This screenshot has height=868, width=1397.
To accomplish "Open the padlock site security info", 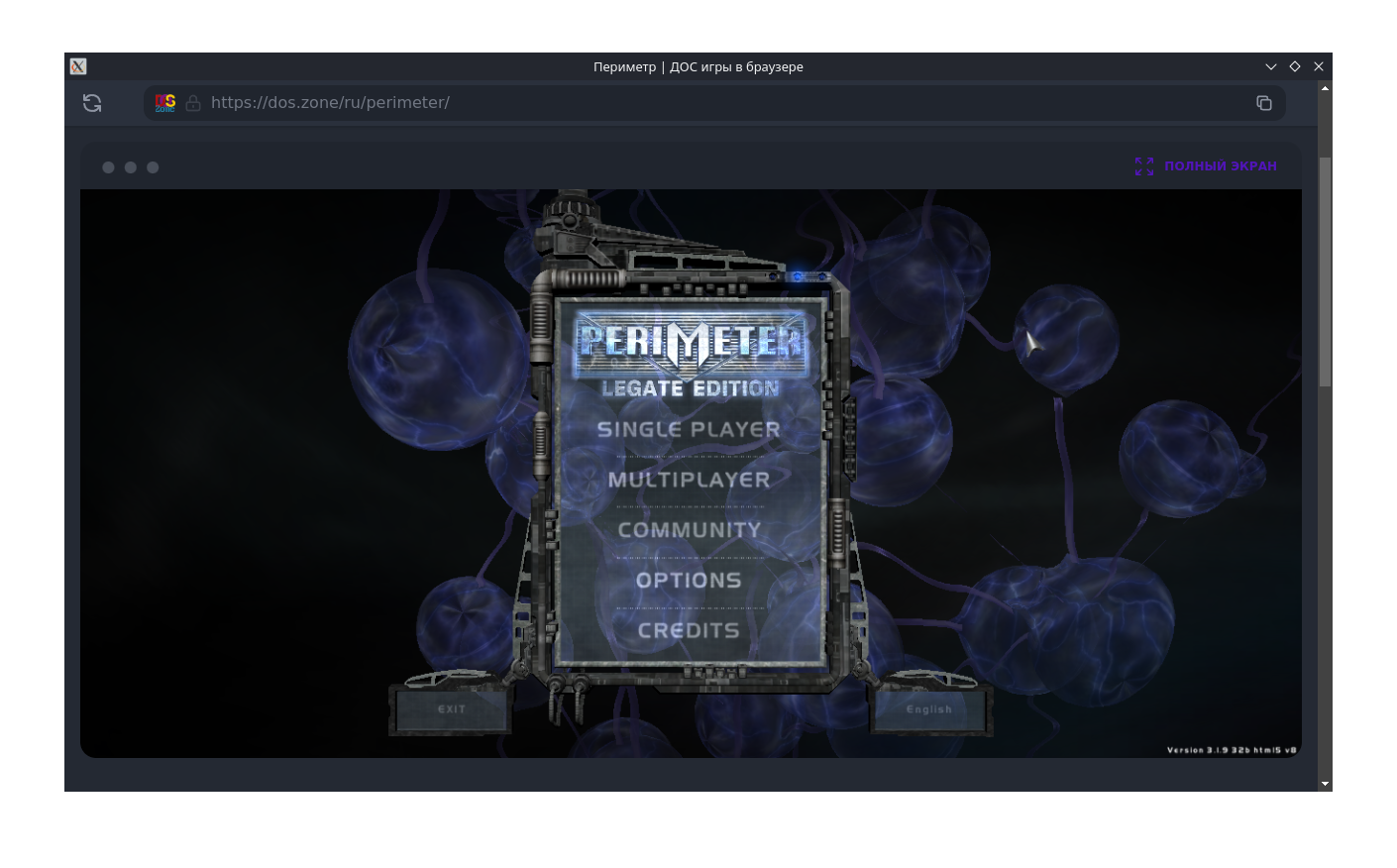I will (193, 103).
